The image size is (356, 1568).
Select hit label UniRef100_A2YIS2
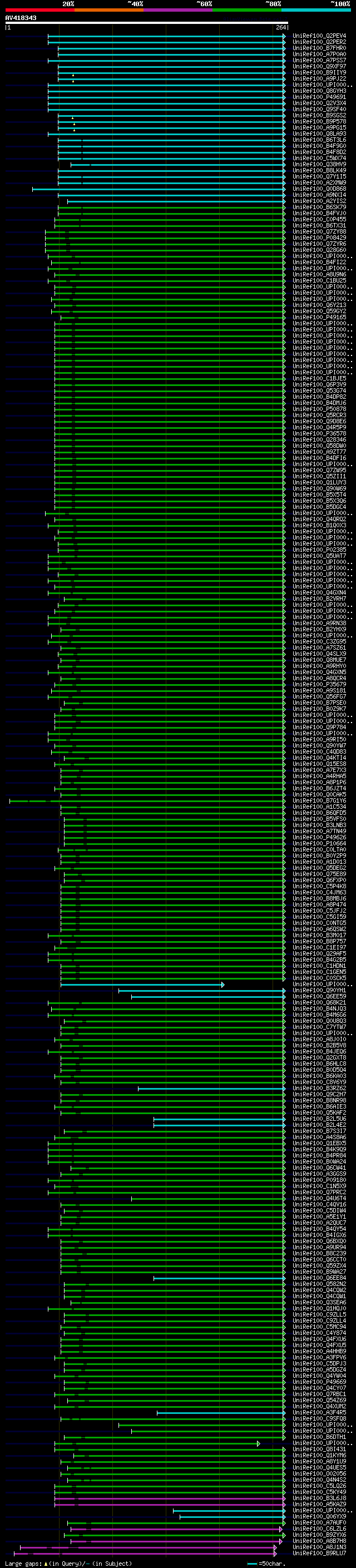click(x=319, y=201)
